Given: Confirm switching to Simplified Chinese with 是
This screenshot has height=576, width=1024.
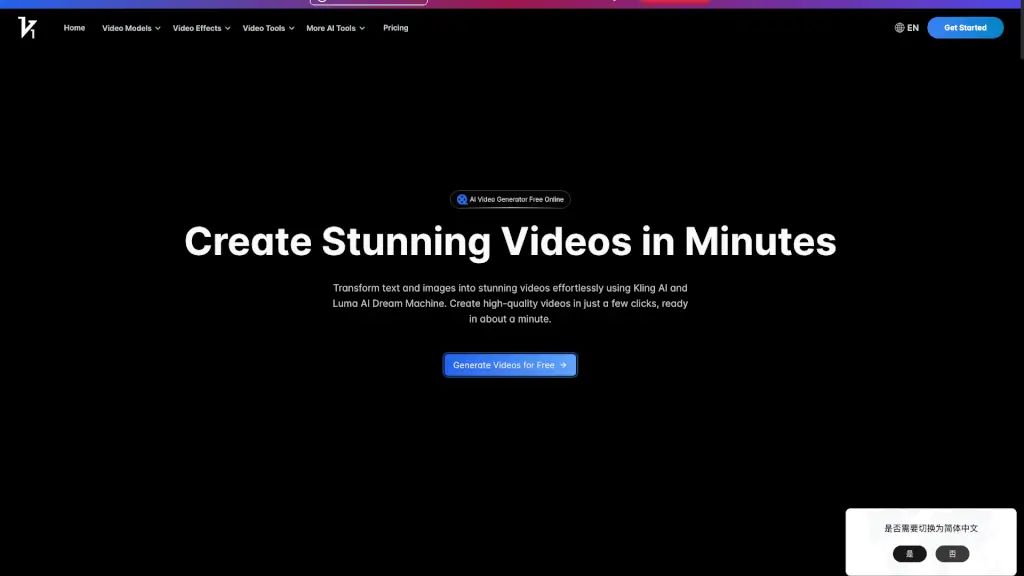Looking at the screenshot, I should [x=908, y=553].
